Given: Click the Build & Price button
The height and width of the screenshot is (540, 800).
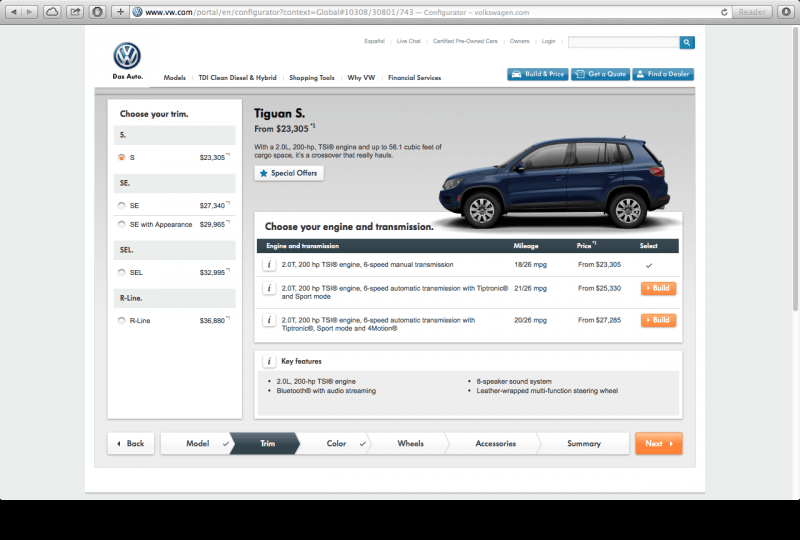Looking at the screenshot, I should tap(538, 74).
